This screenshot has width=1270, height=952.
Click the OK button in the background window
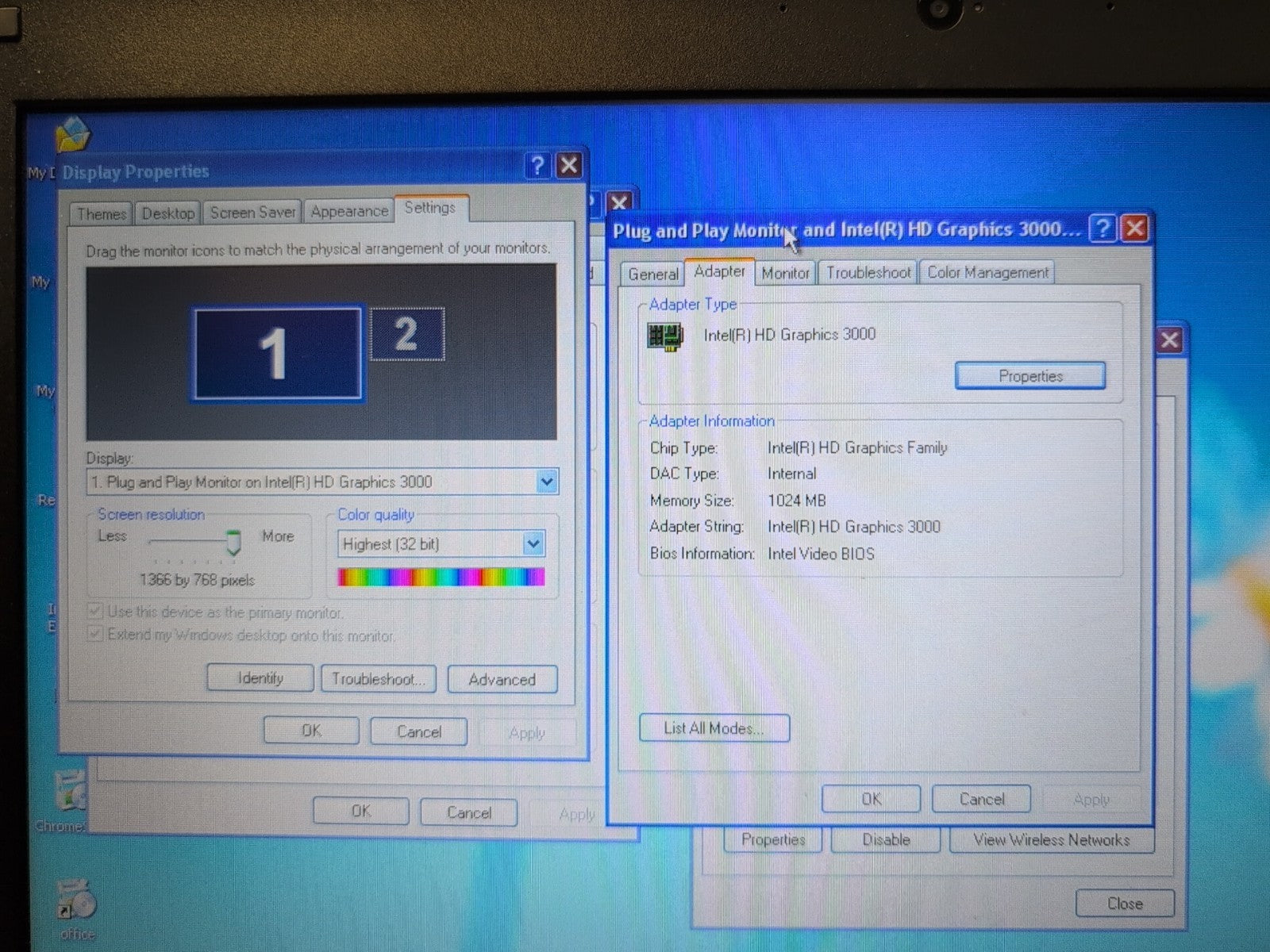click(x=361, y=812)
